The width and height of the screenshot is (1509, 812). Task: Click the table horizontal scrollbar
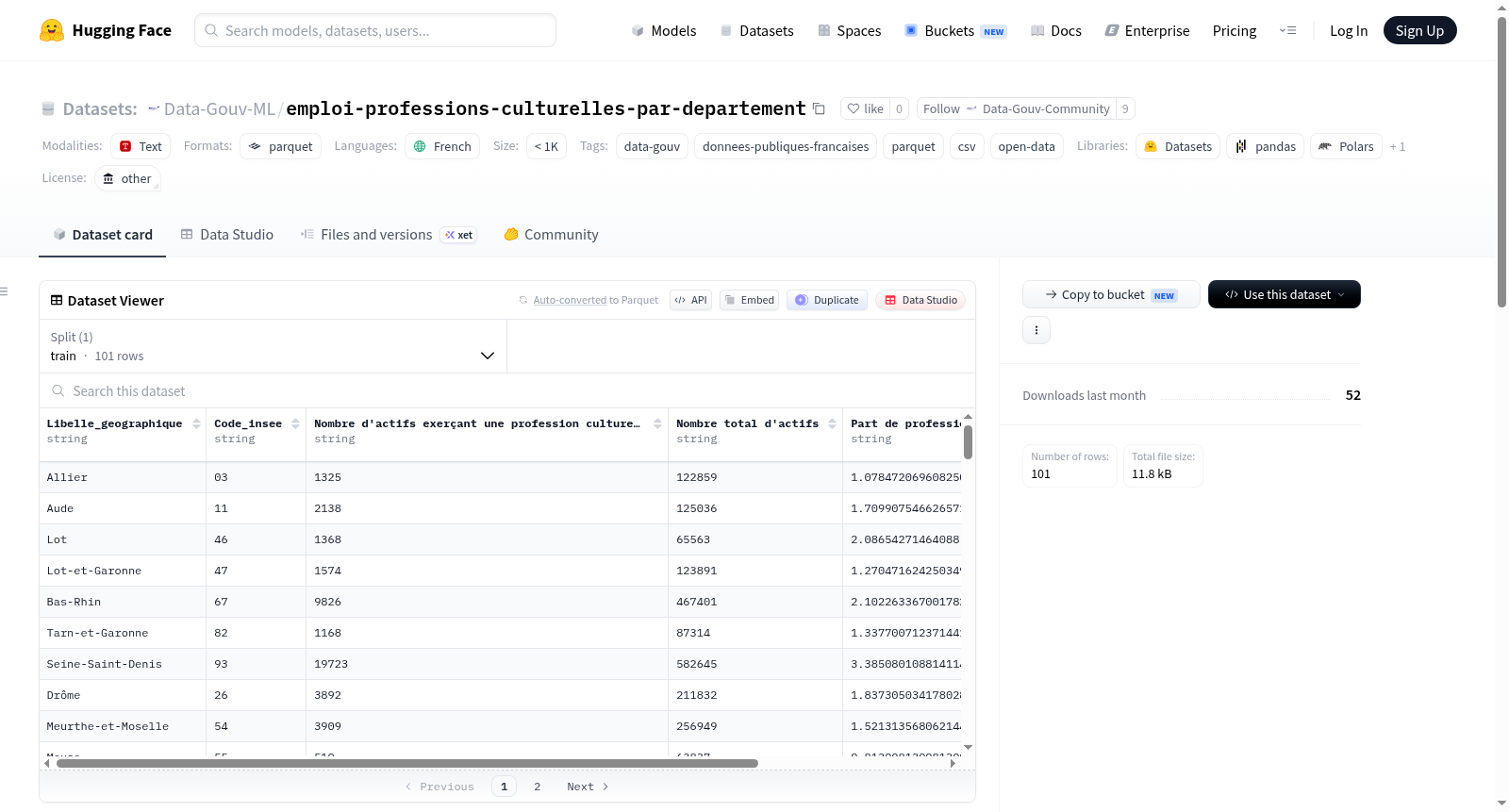tap(407, 763)
